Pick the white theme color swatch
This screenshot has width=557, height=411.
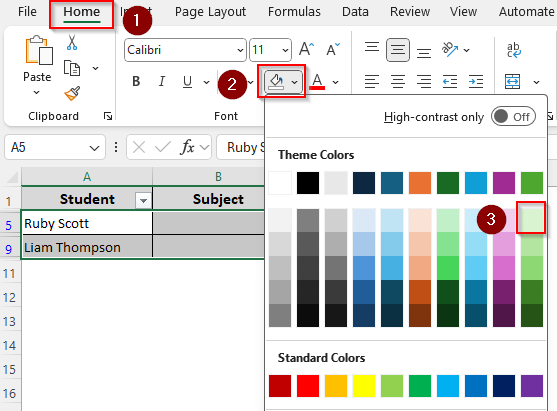280,183
